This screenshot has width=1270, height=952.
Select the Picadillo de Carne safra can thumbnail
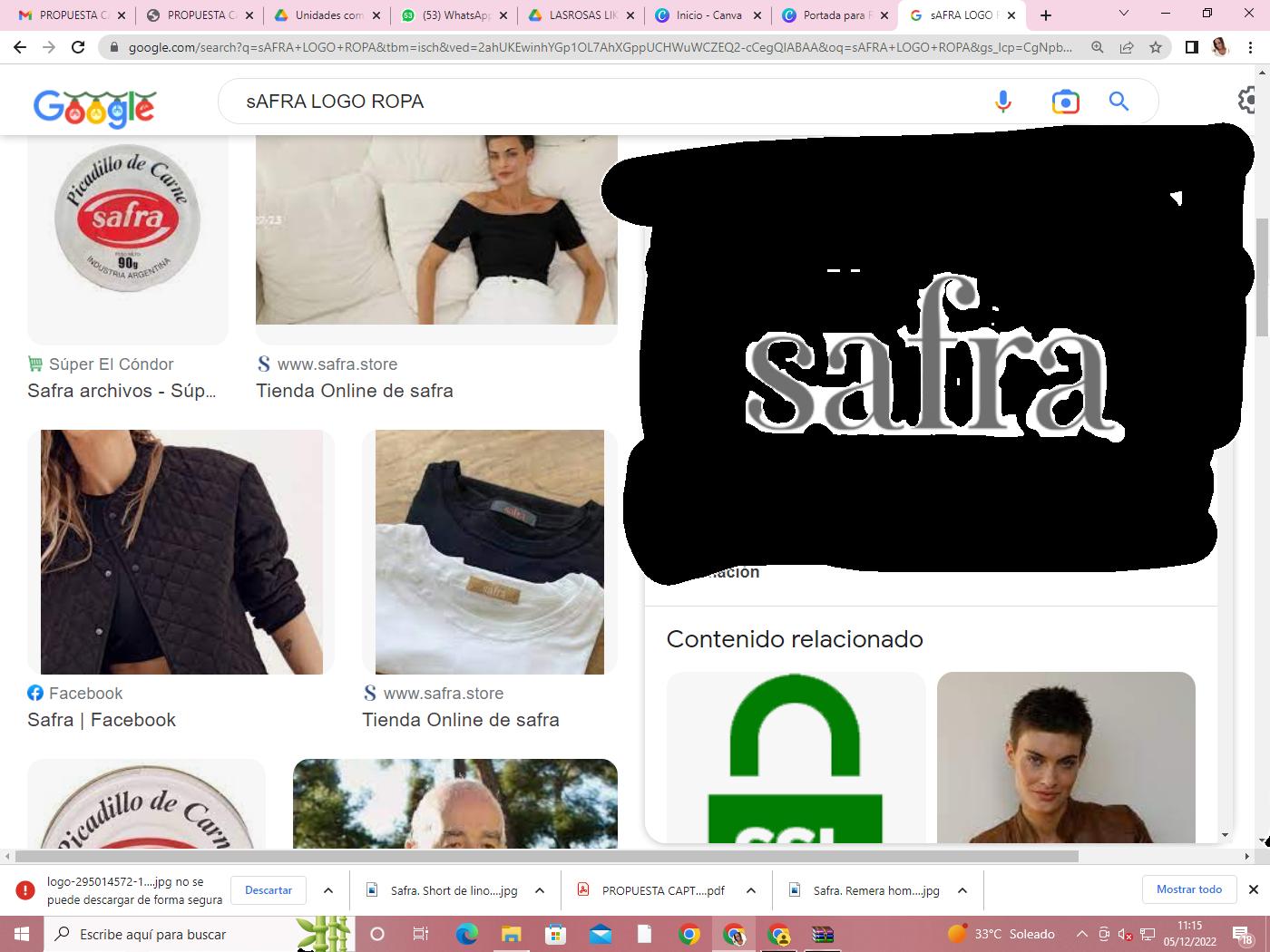click(128, 240)
